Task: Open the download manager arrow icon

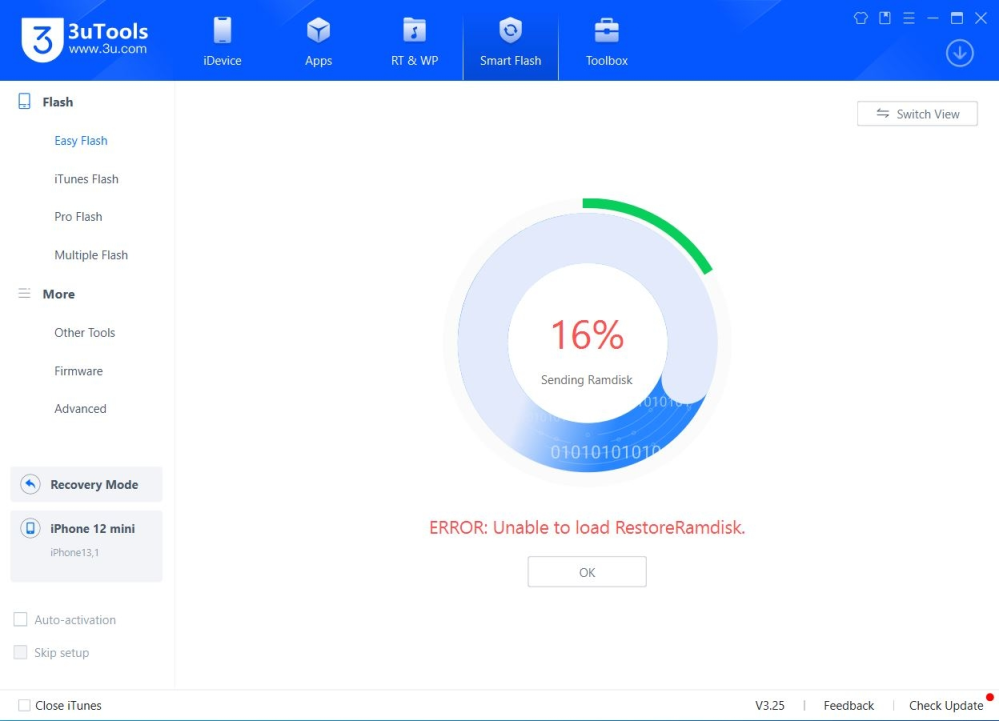Action: click(x=959, y=53)
